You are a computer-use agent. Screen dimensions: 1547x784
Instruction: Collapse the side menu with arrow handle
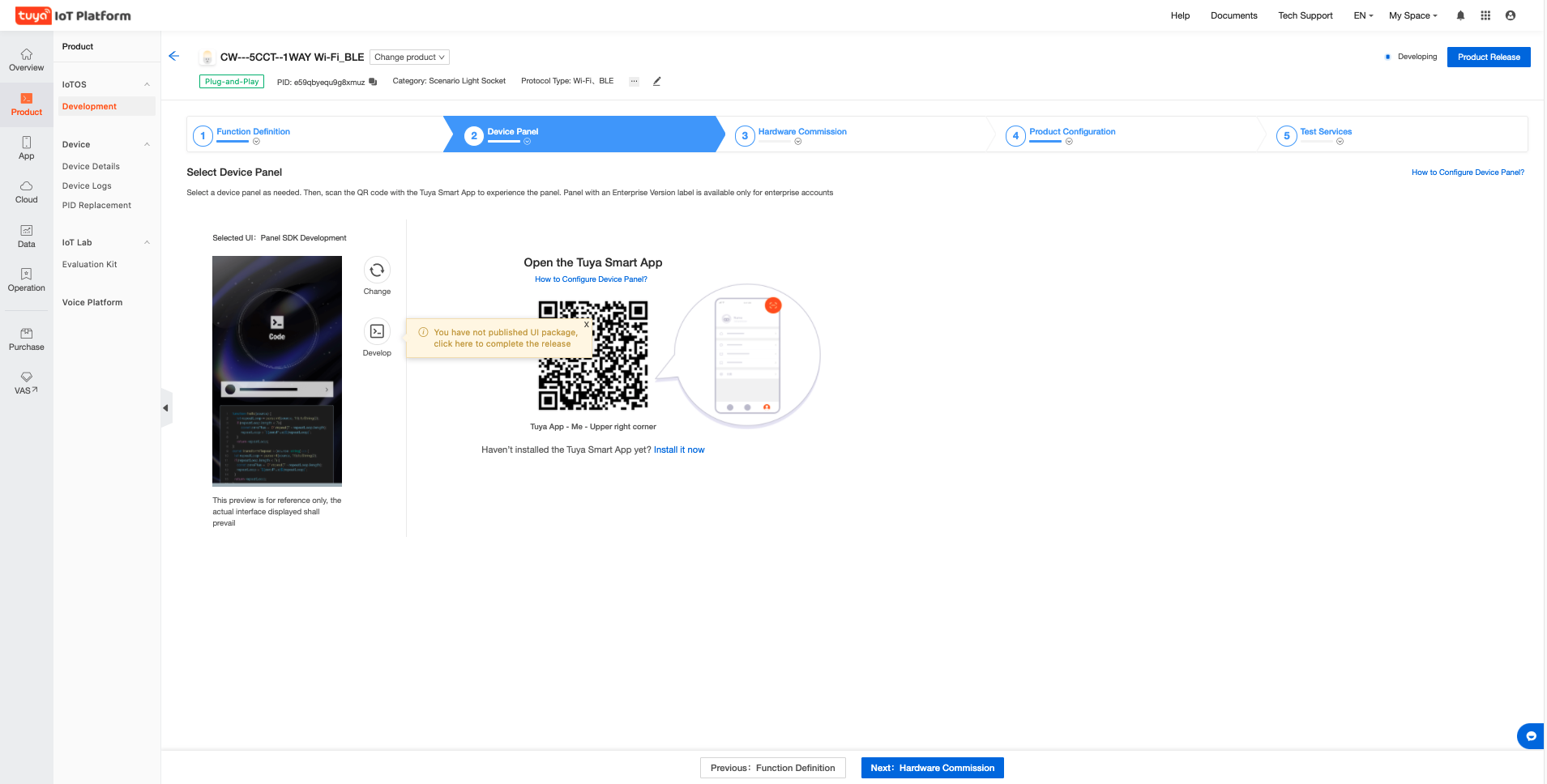[x=166, y=408]
